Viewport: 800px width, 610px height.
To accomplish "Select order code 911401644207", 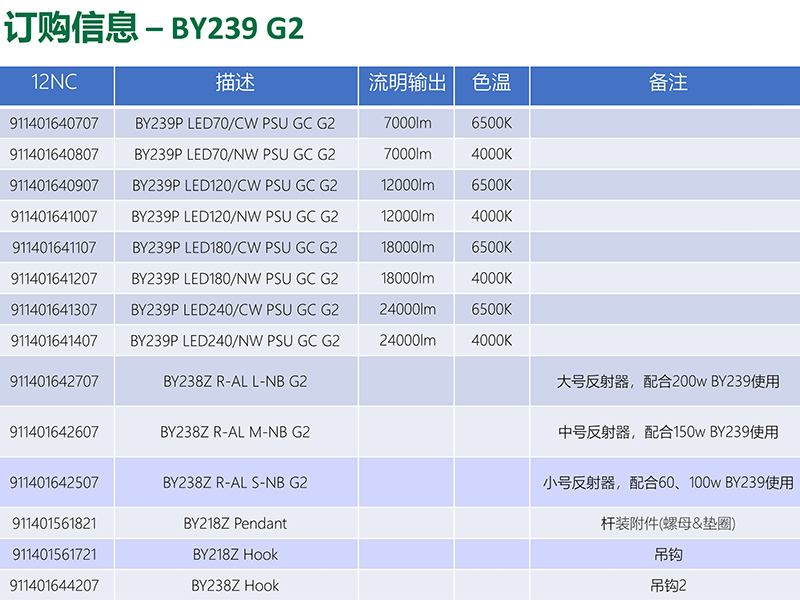I will pyautogui.click(x=54, y=586).
